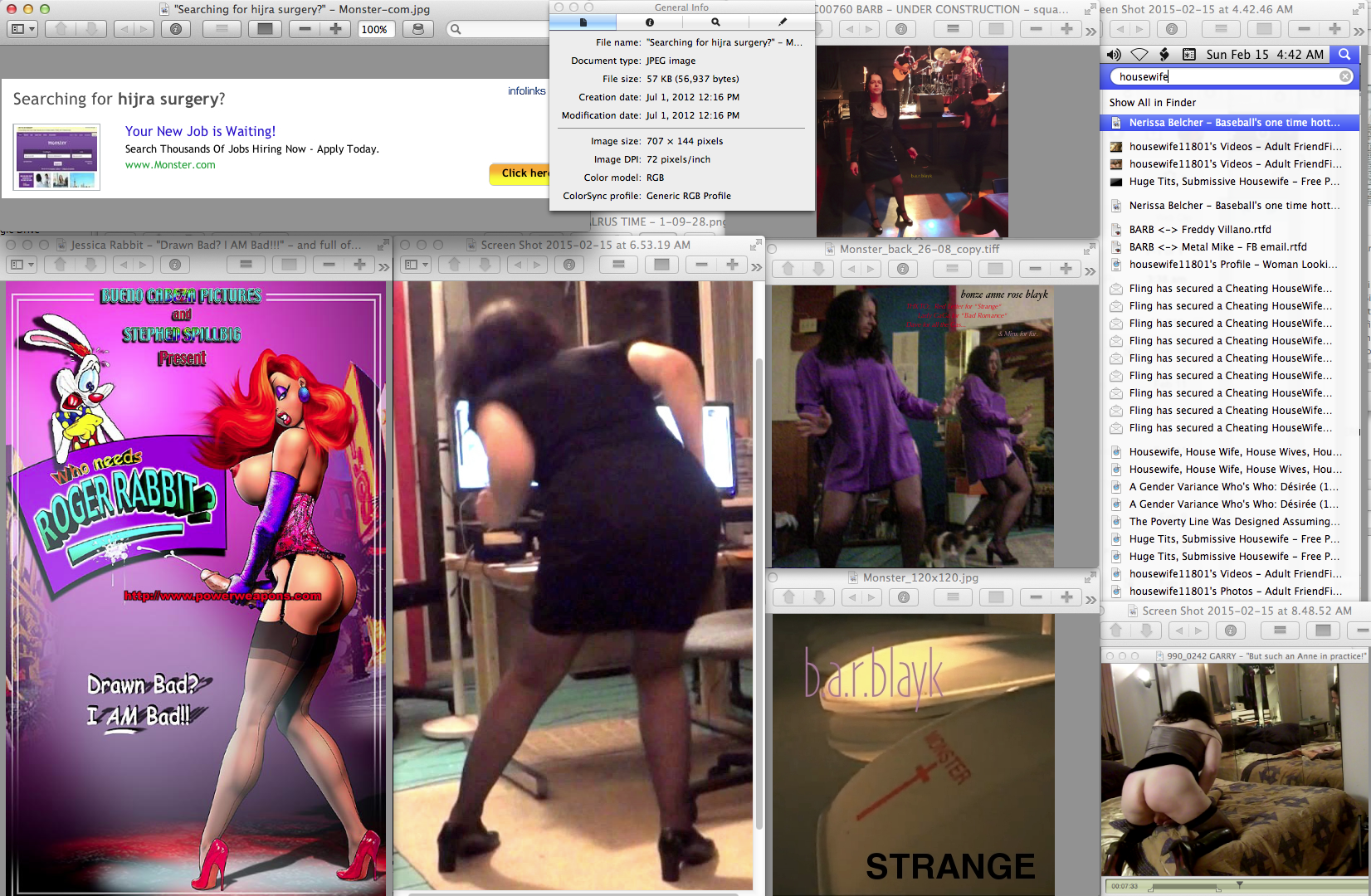Click www.Monster.com link in ad image
1371x896 pixels.
[x=170, y=165]
